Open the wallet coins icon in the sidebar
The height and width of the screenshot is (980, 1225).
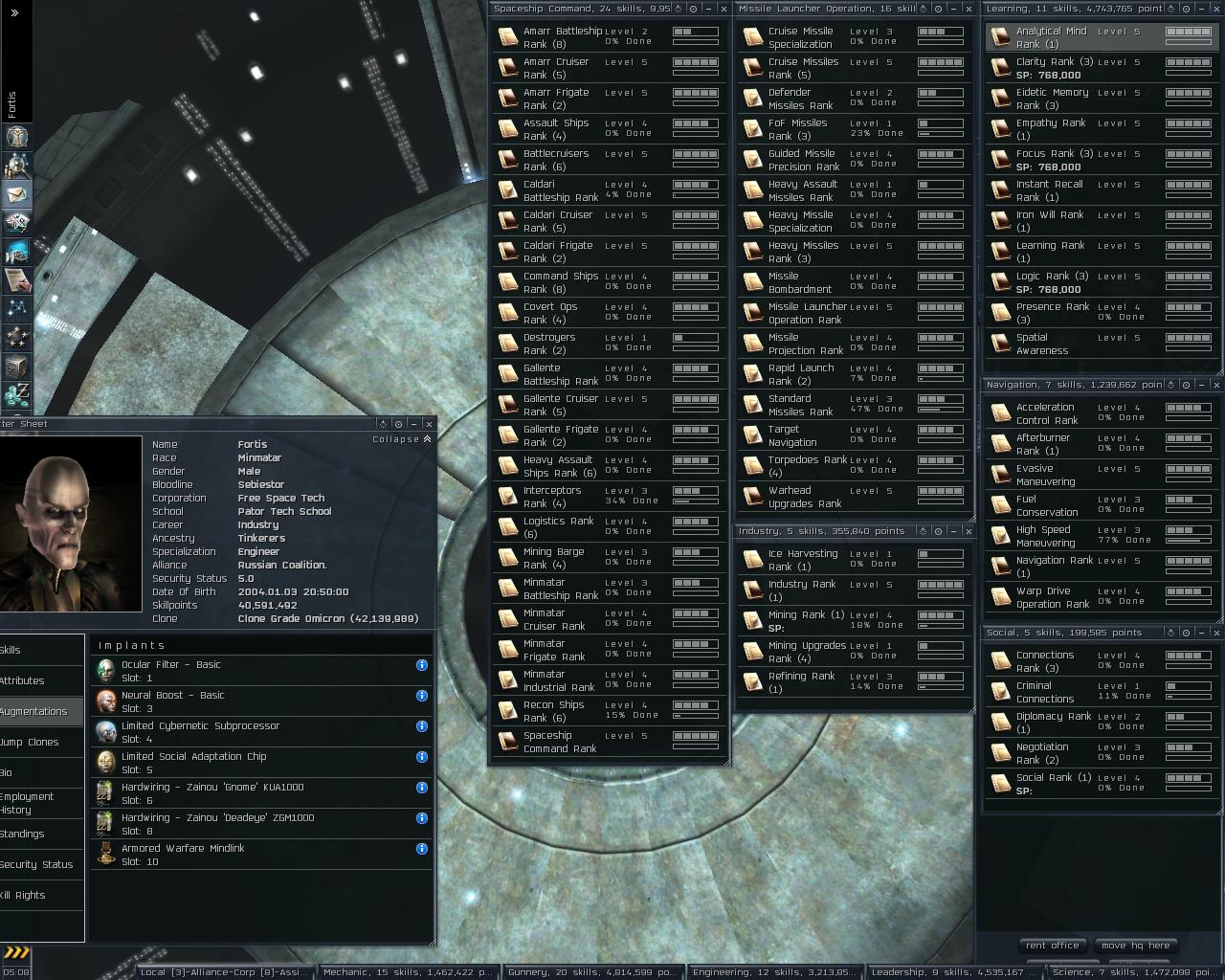click(x=16, y=394)
